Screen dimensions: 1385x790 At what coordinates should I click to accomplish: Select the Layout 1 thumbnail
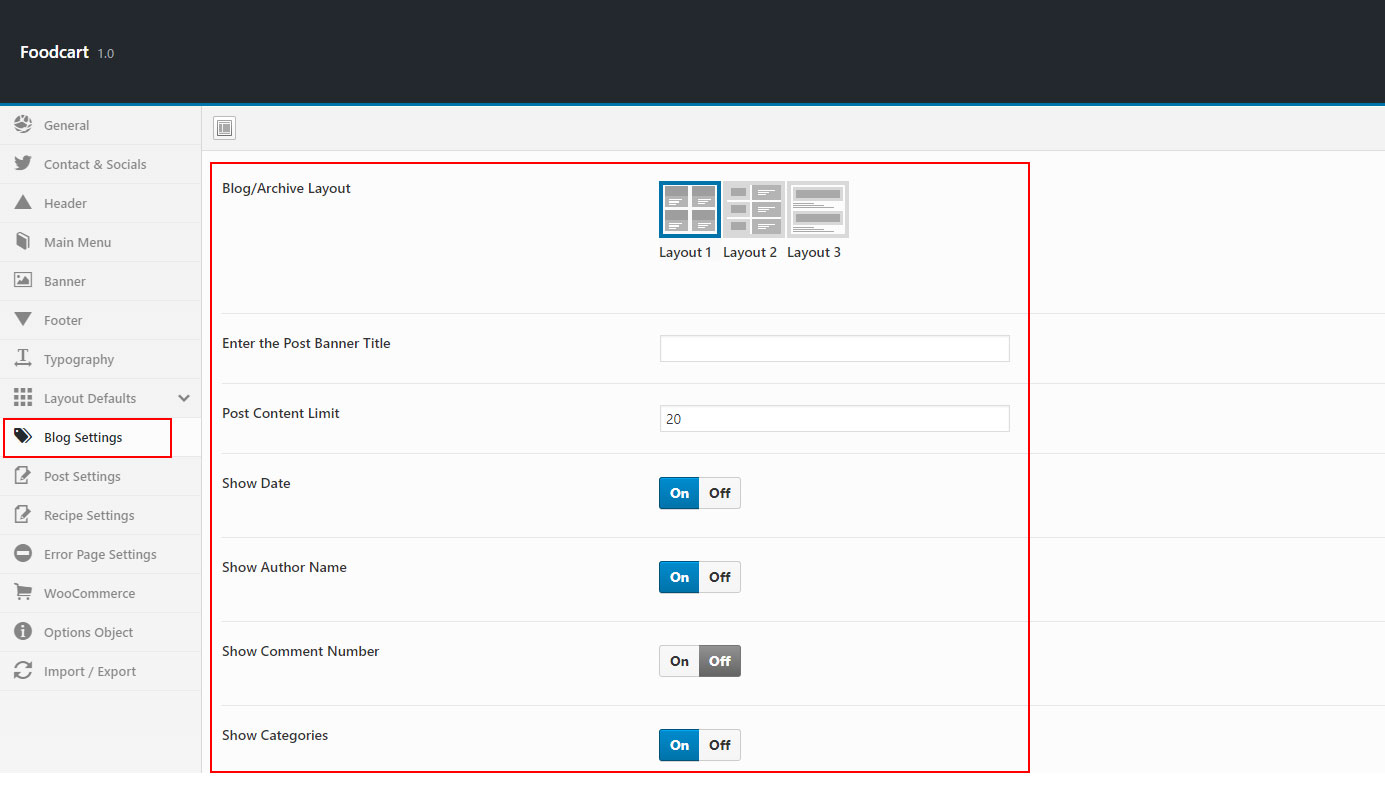pos(690,209)
